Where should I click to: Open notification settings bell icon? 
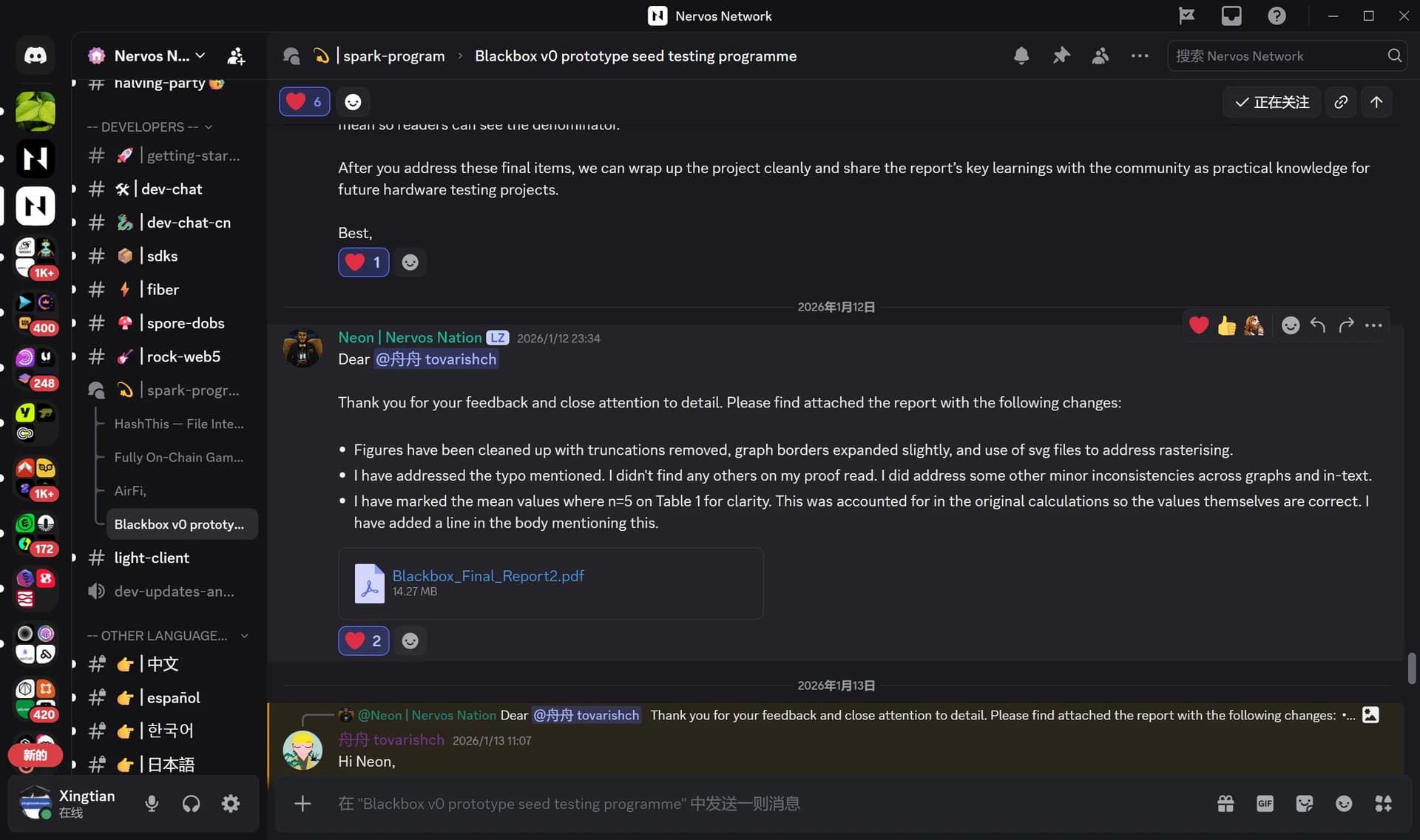(1021, 55)
